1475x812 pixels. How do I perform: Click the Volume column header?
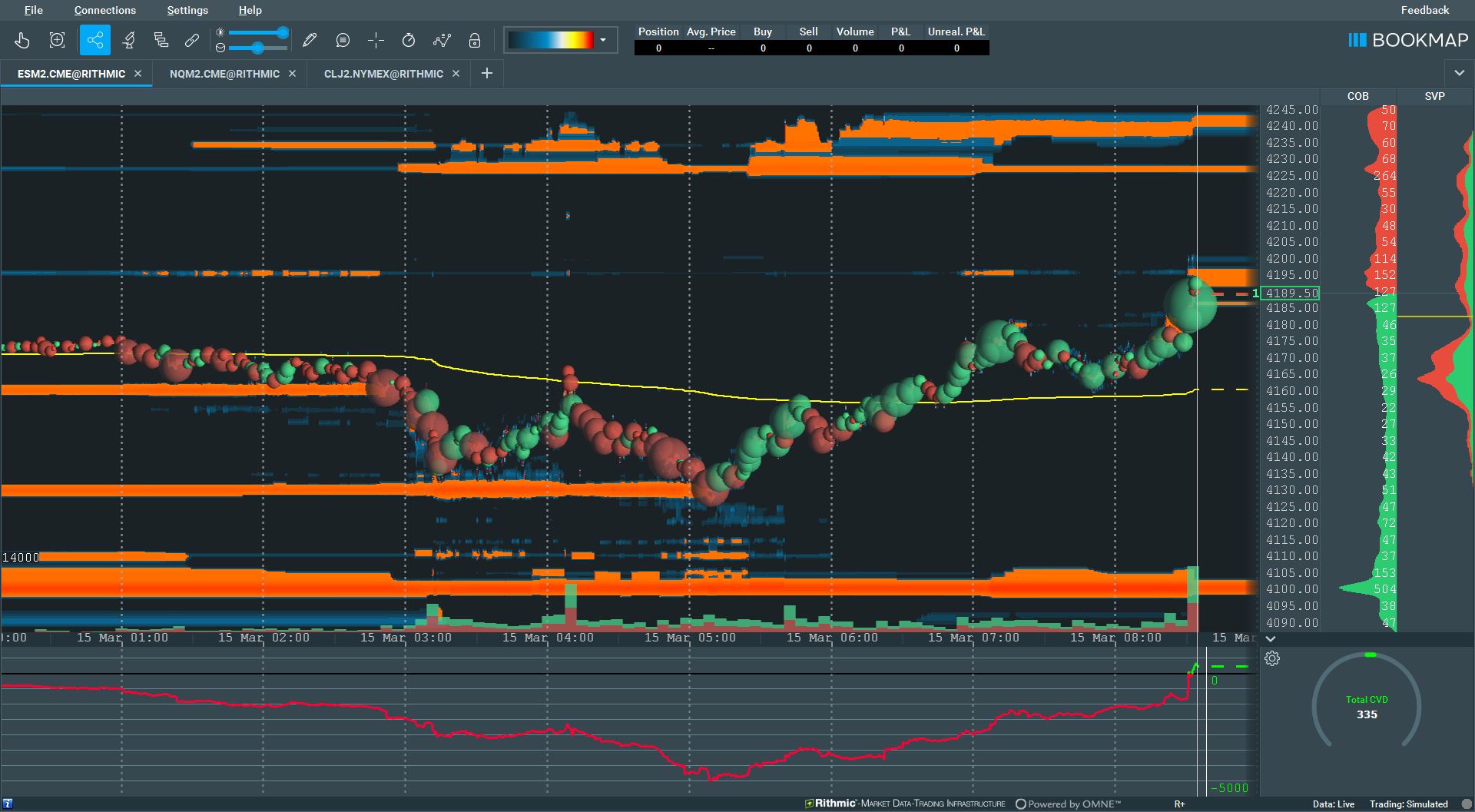[855, 31]
